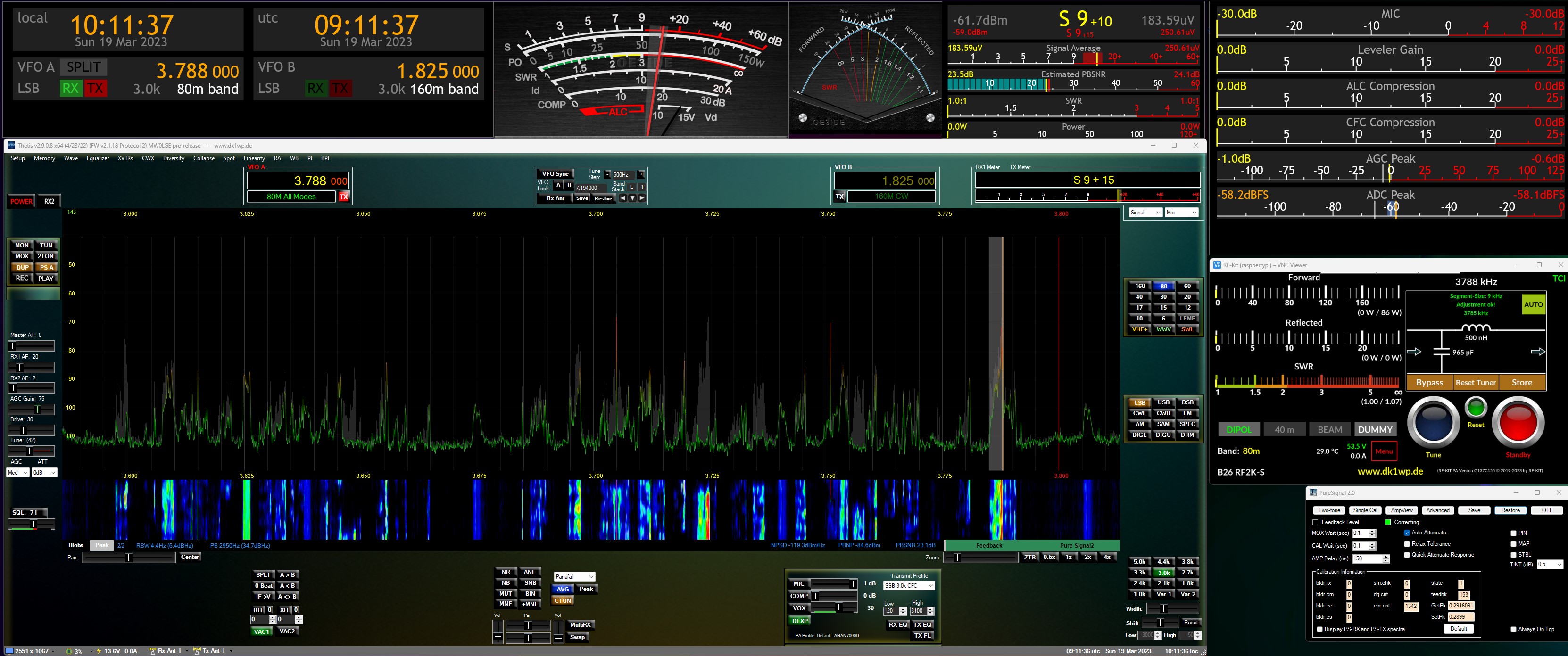The width and height of the screenshot is (1568, 656).
Task: Expand the Tx Ant 1 status dropdown arrow
Action: tap(231, 651)
